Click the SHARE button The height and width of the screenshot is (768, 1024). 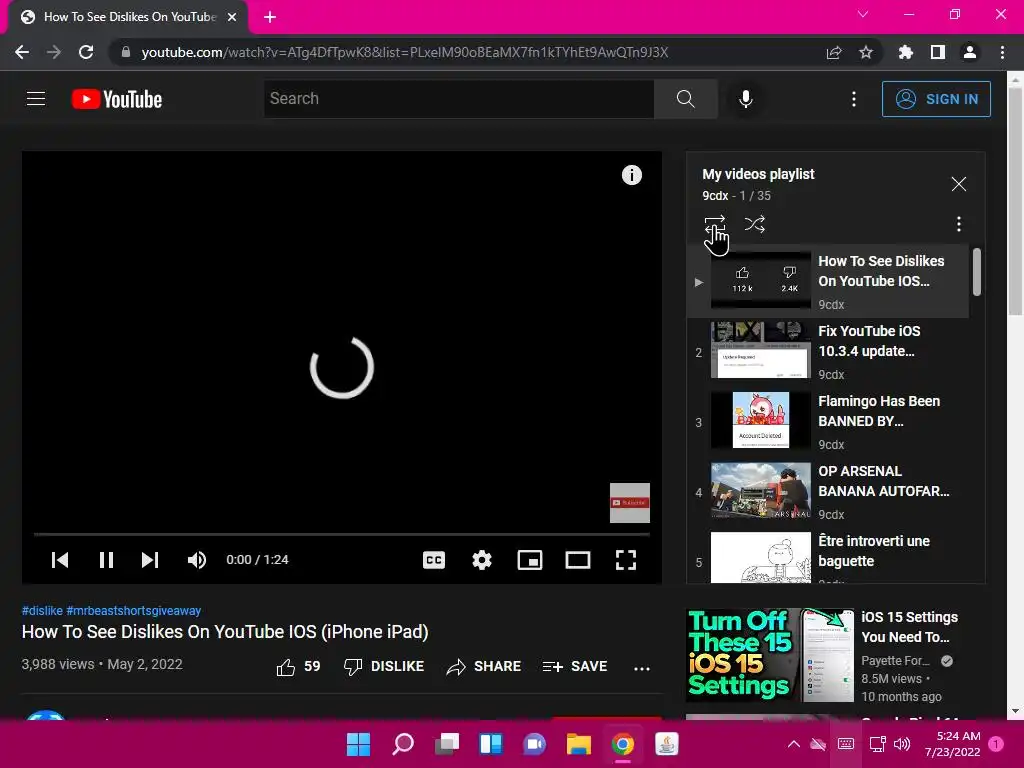coord(484,666)
